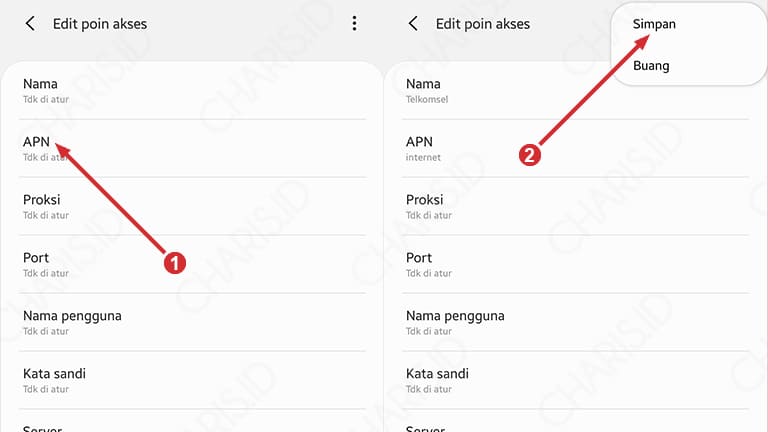This screenshot has height=432, width=768.
Task: Open Port setting on left screen
Action: pos(37,263)
